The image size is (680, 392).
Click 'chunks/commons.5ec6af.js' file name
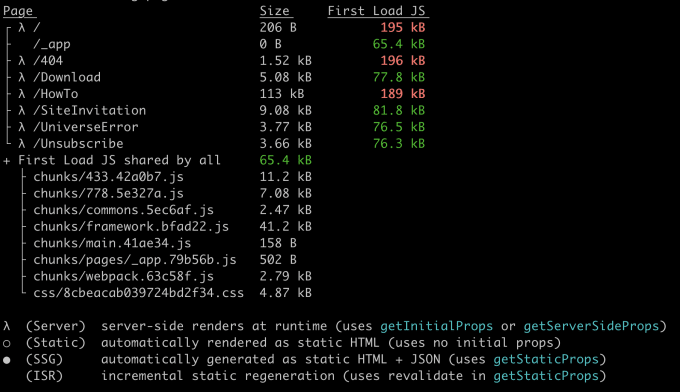[x=124, y=210]
